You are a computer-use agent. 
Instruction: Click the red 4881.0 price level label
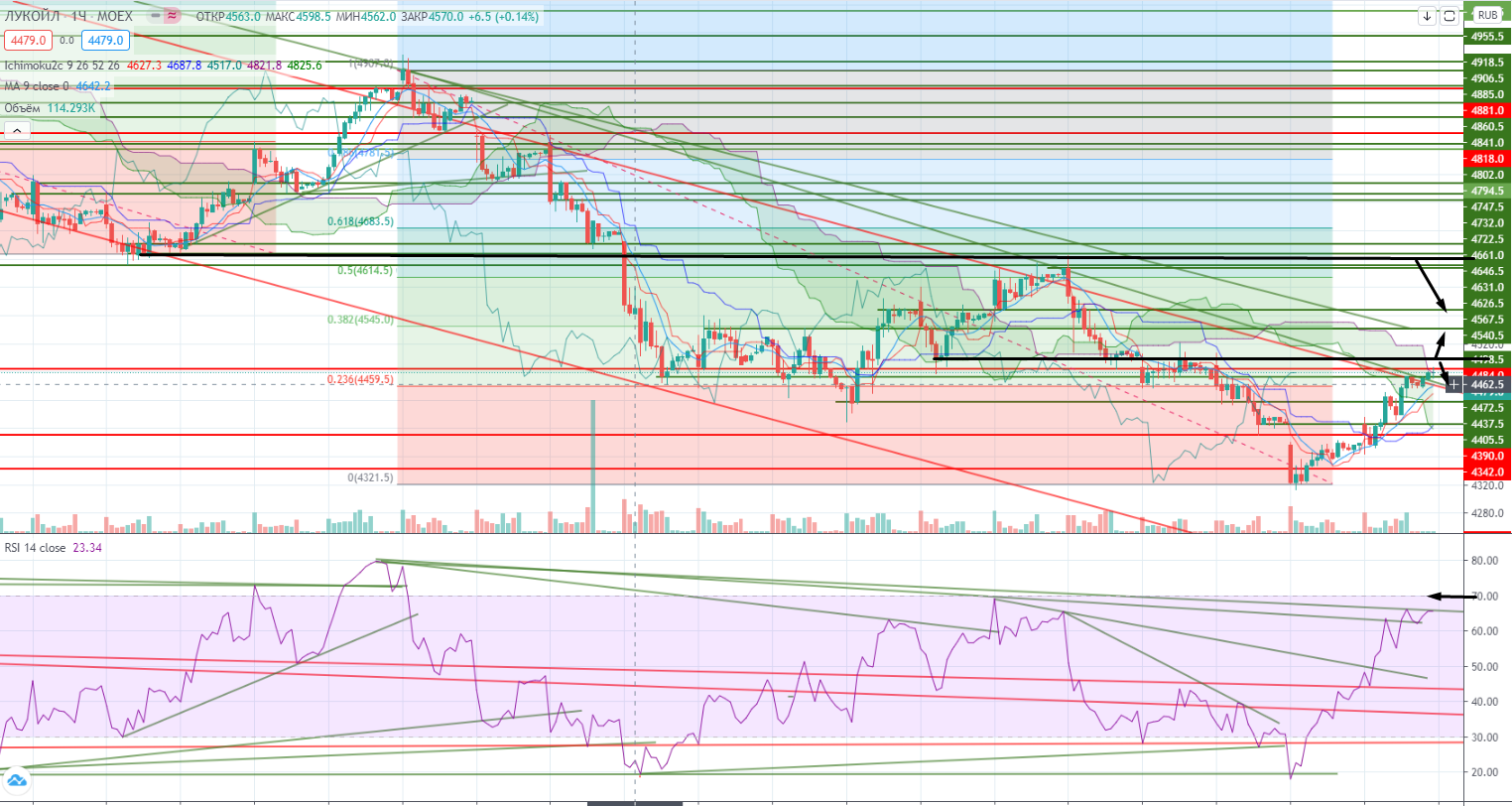coord(1488,111)
